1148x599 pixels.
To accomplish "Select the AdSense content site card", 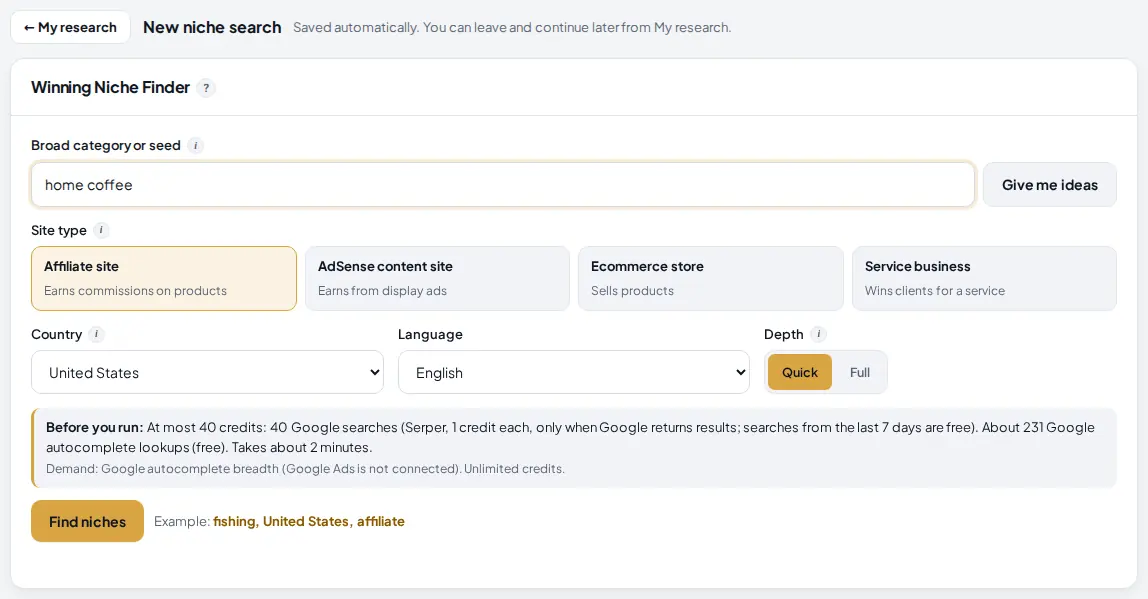I will (437, 278).
